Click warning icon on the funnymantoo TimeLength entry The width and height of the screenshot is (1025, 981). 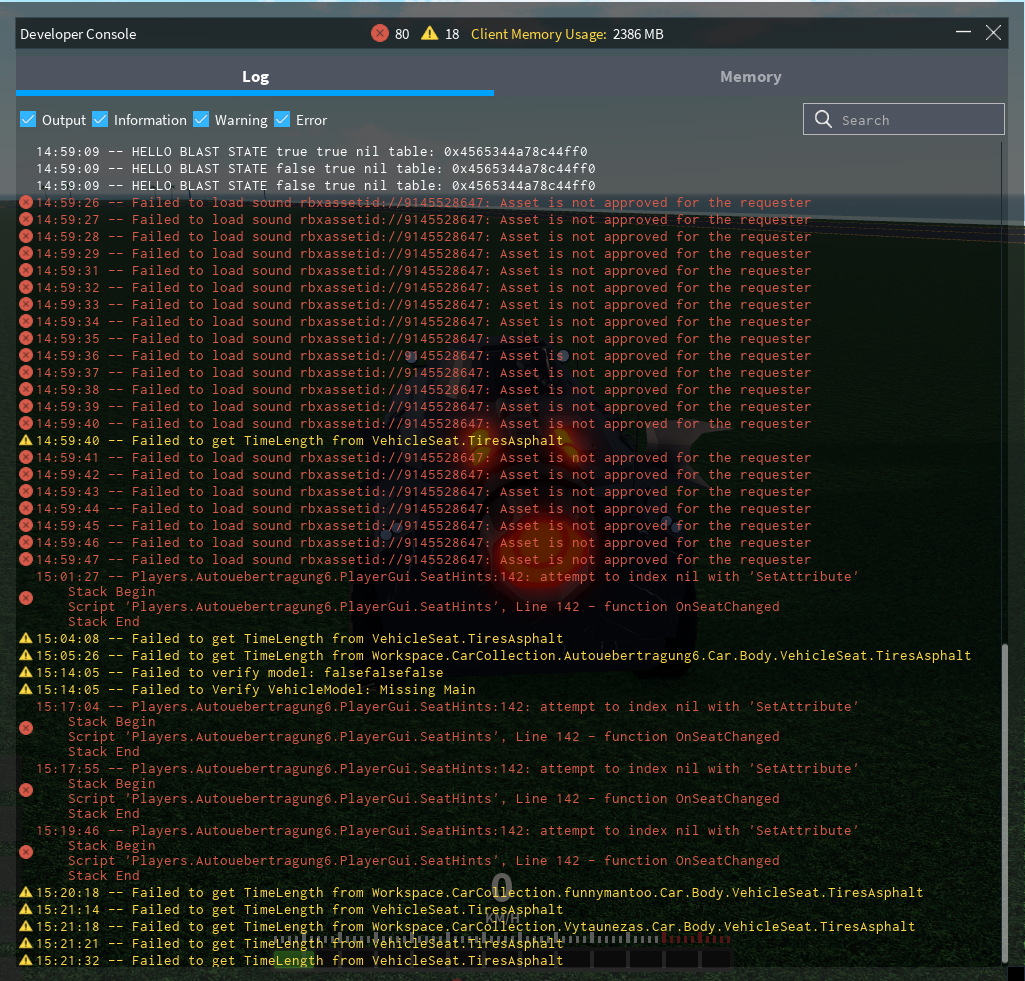point(26,893)
